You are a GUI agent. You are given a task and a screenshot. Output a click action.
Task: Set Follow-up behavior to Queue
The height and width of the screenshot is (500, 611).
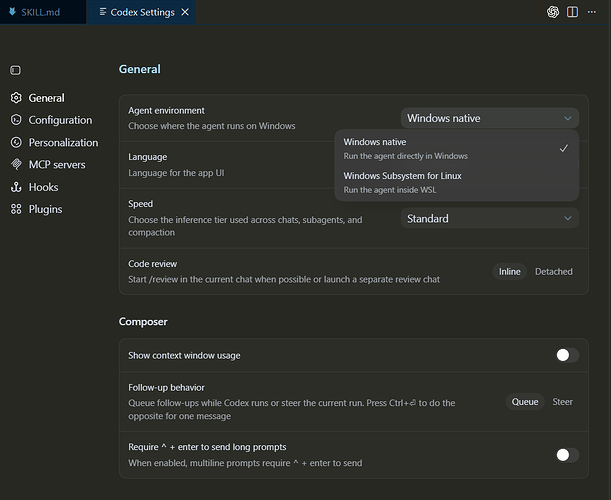coord(525,402)
